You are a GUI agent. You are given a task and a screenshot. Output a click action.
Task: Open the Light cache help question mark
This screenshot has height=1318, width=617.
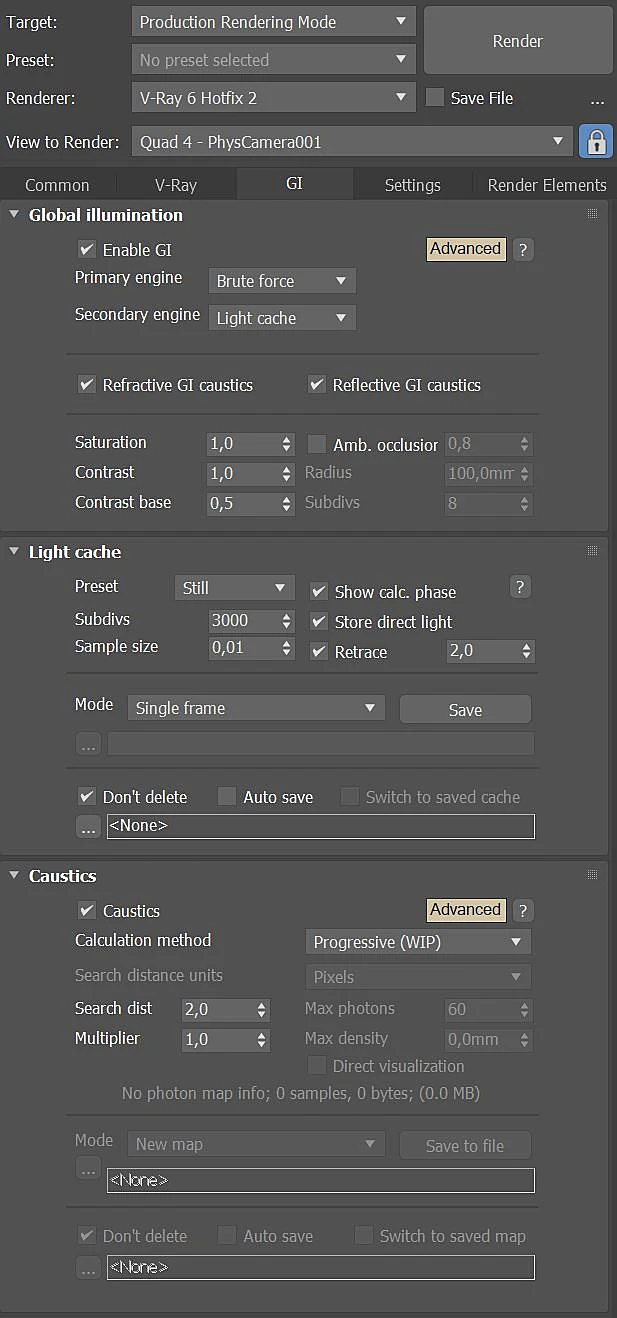pos(520,587)
